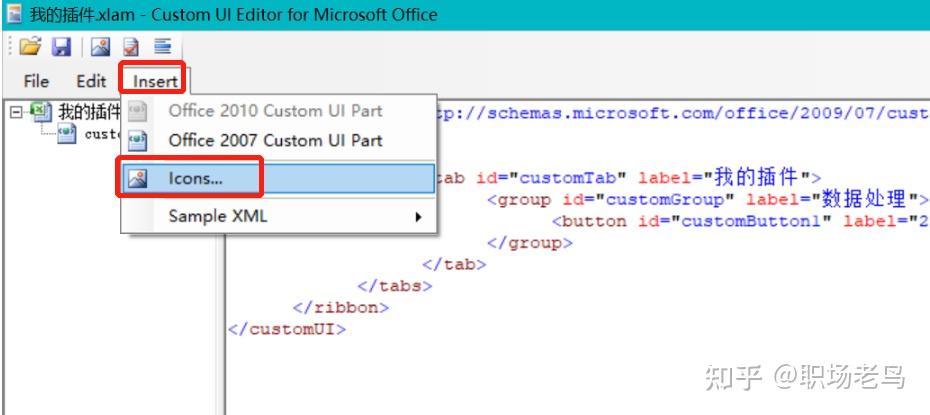The height and width of the screenshot is (415, 930).
Task: Open the File menu
Action: 36,81
